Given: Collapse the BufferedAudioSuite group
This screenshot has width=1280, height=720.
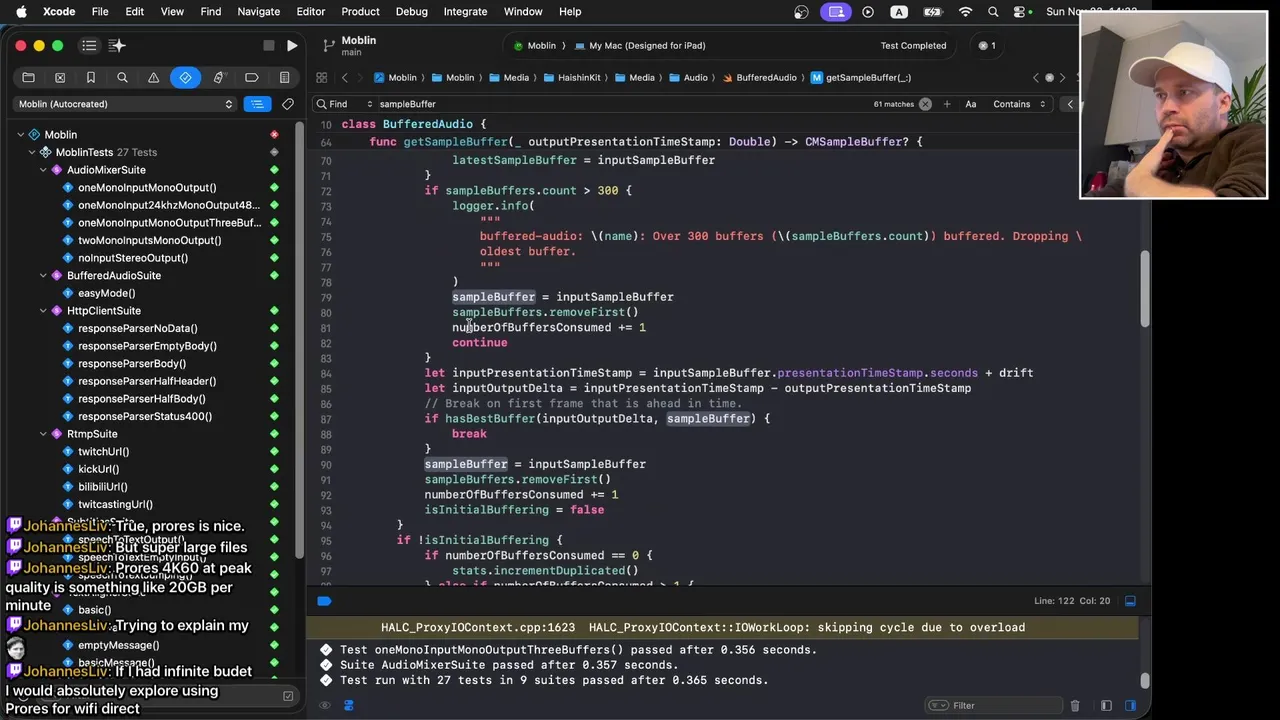Looking at the screenshot, I should point(44,276).
